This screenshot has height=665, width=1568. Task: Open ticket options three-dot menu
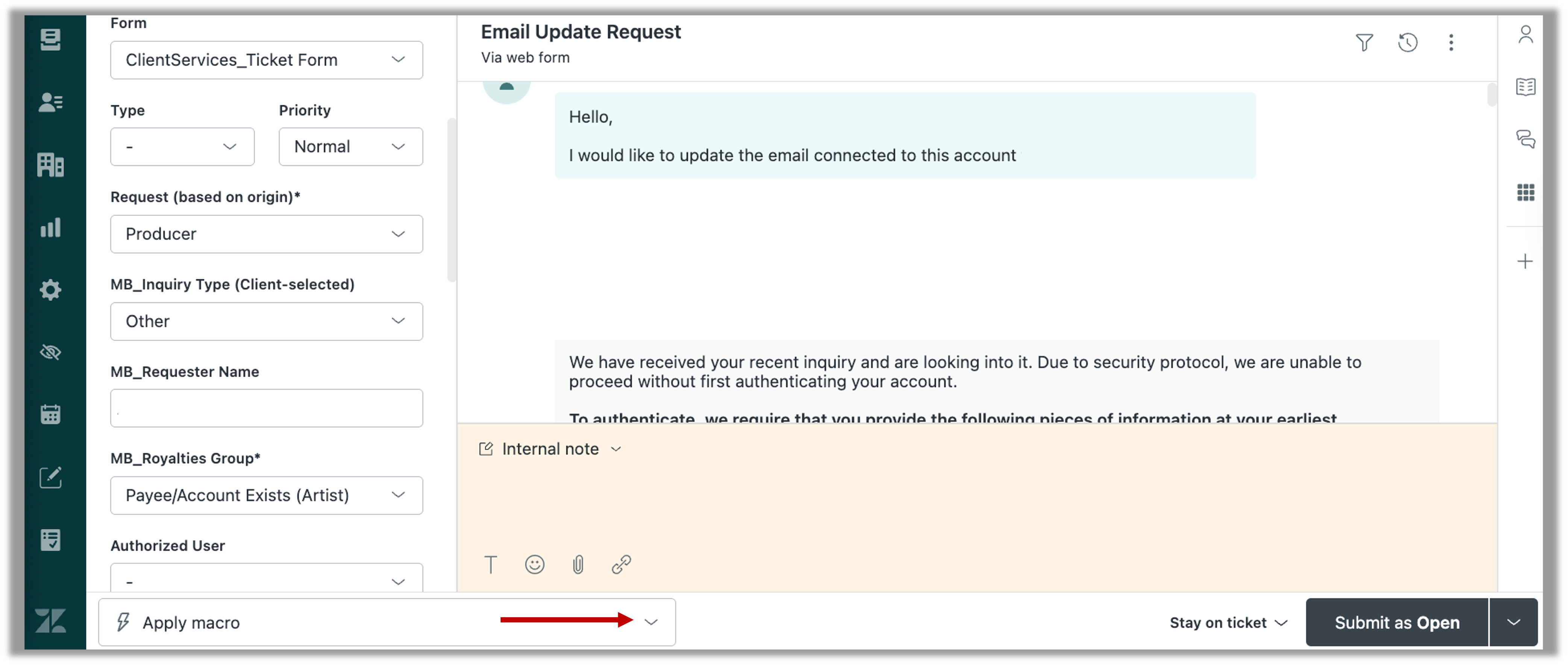tap(1451, 42)
